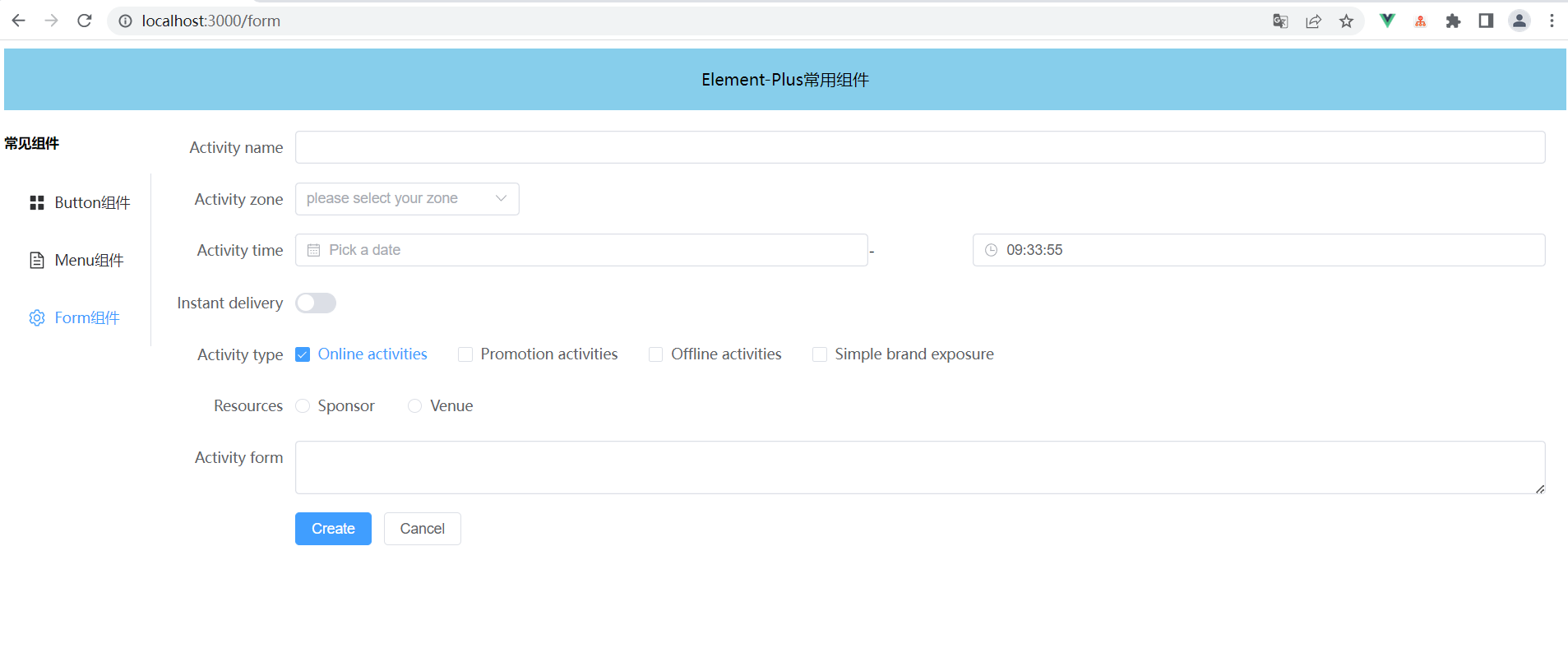Open the extensions puzzle icon
This screenshot has height=648, width=1568.
(1453, 21)
